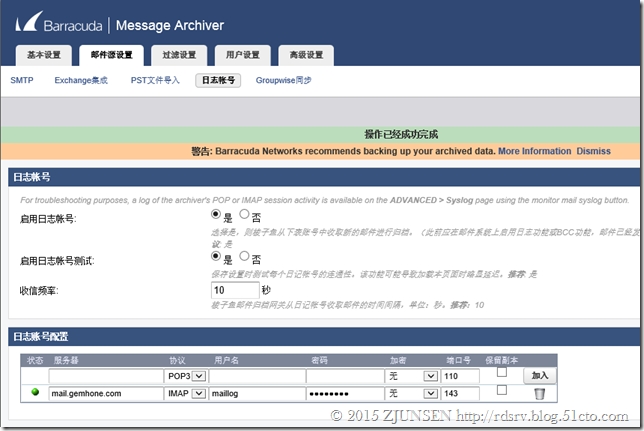
Task: Click the 操作已经成功完成 status message
Action: click(401, 134)
